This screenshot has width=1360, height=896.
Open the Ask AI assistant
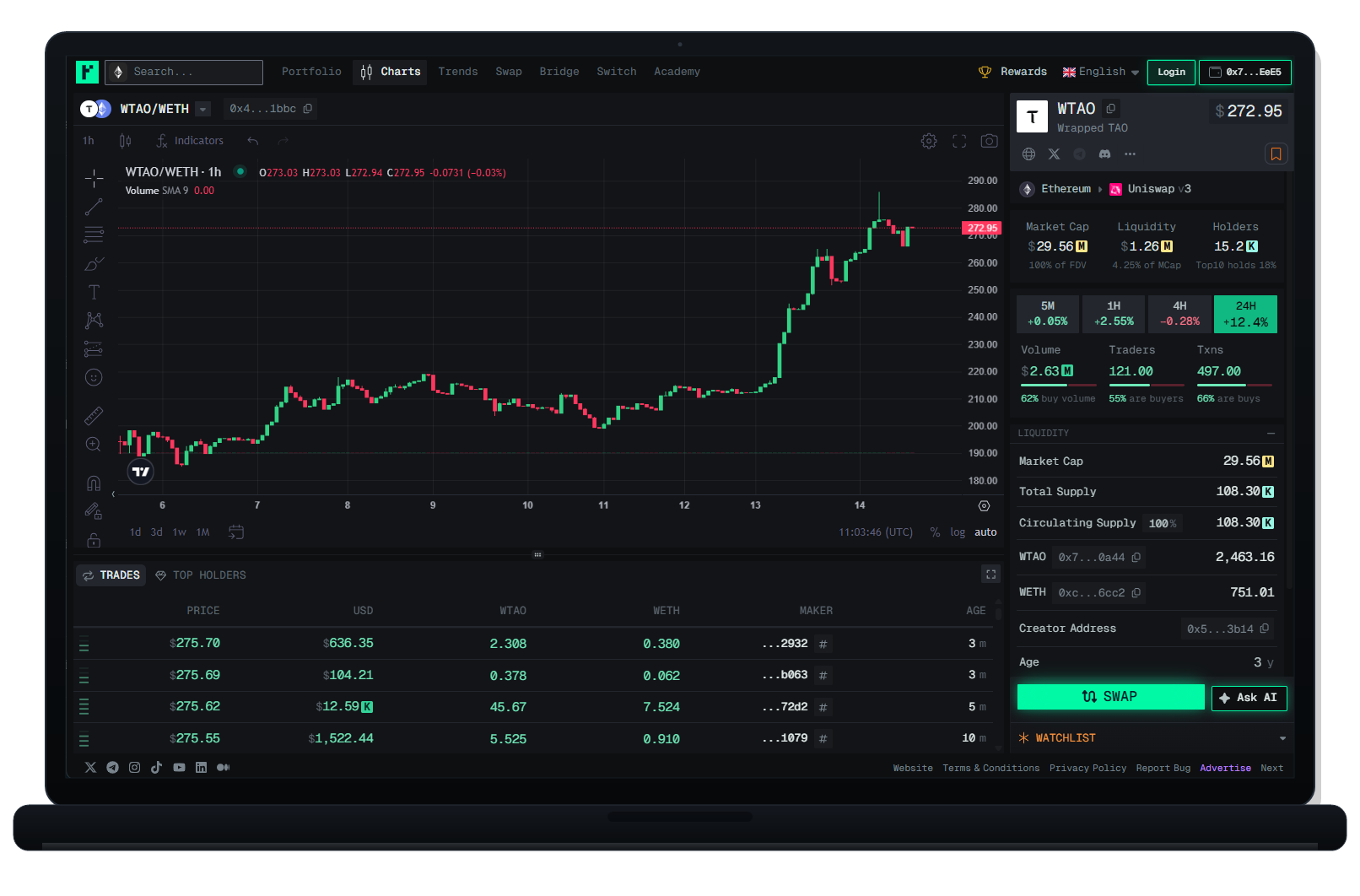[x=1249, y=698]
